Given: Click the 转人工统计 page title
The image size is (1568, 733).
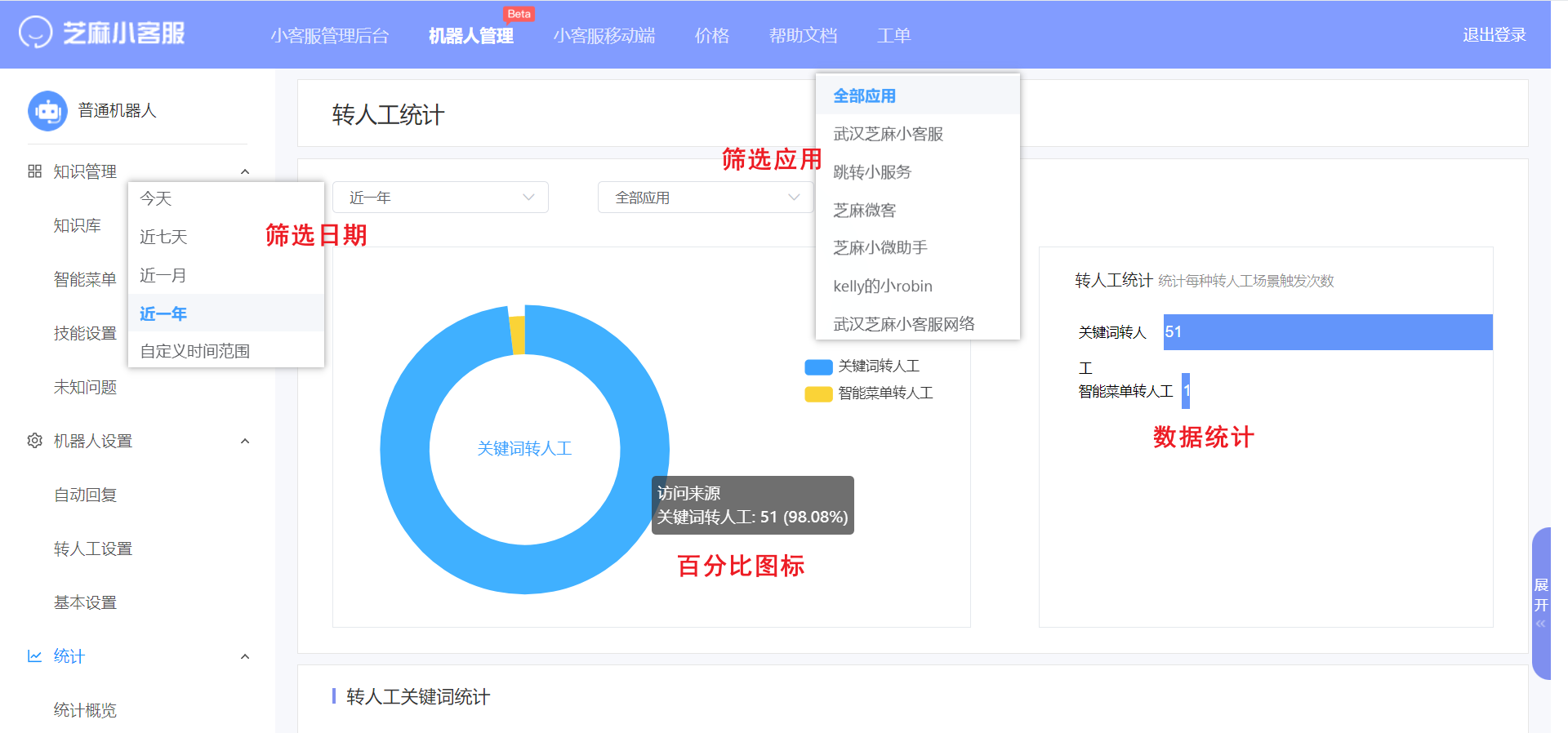Looking at the screenshot, I should coord(388,115).
